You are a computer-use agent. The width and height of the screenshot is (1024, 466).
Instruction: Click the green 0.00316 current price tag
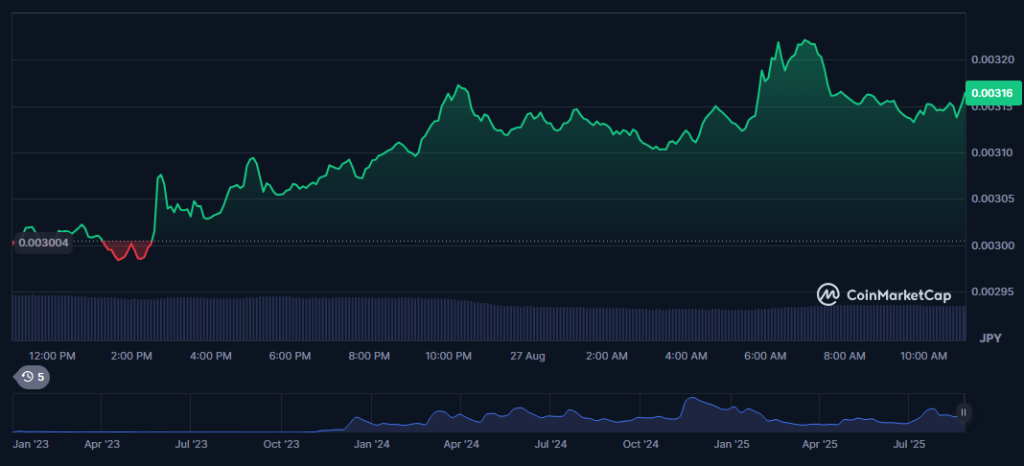991,93
